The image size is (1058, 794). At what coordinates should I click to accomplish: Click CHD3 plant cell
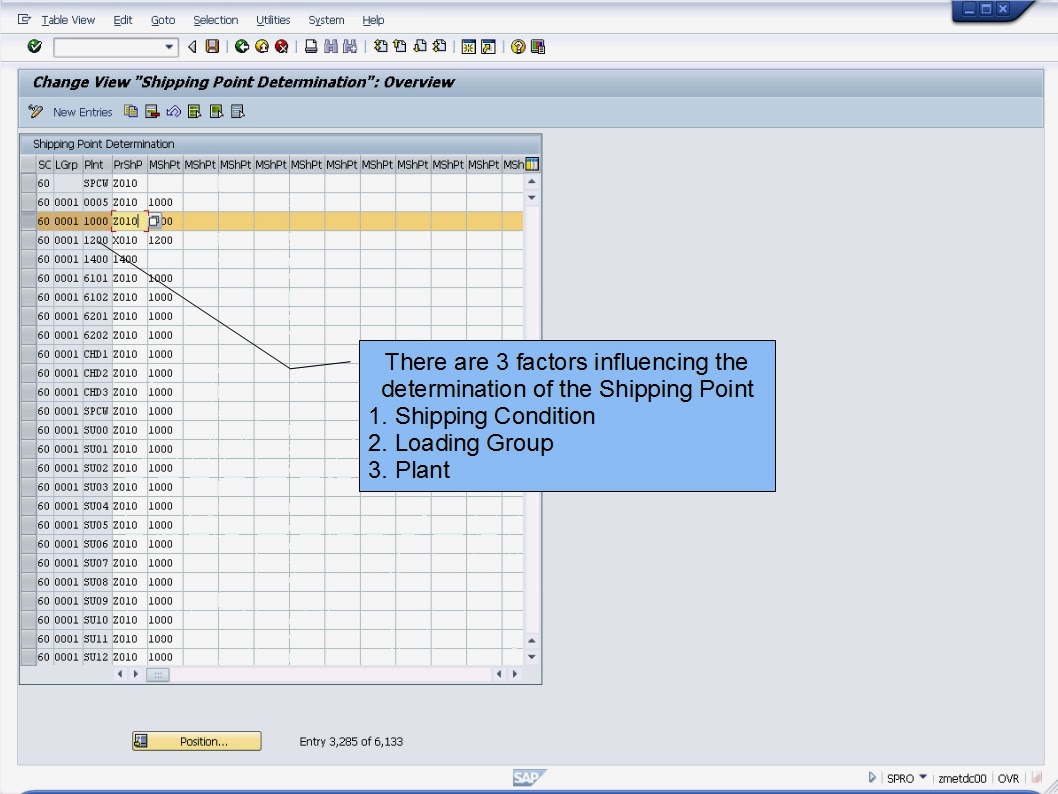pos(96,392)
